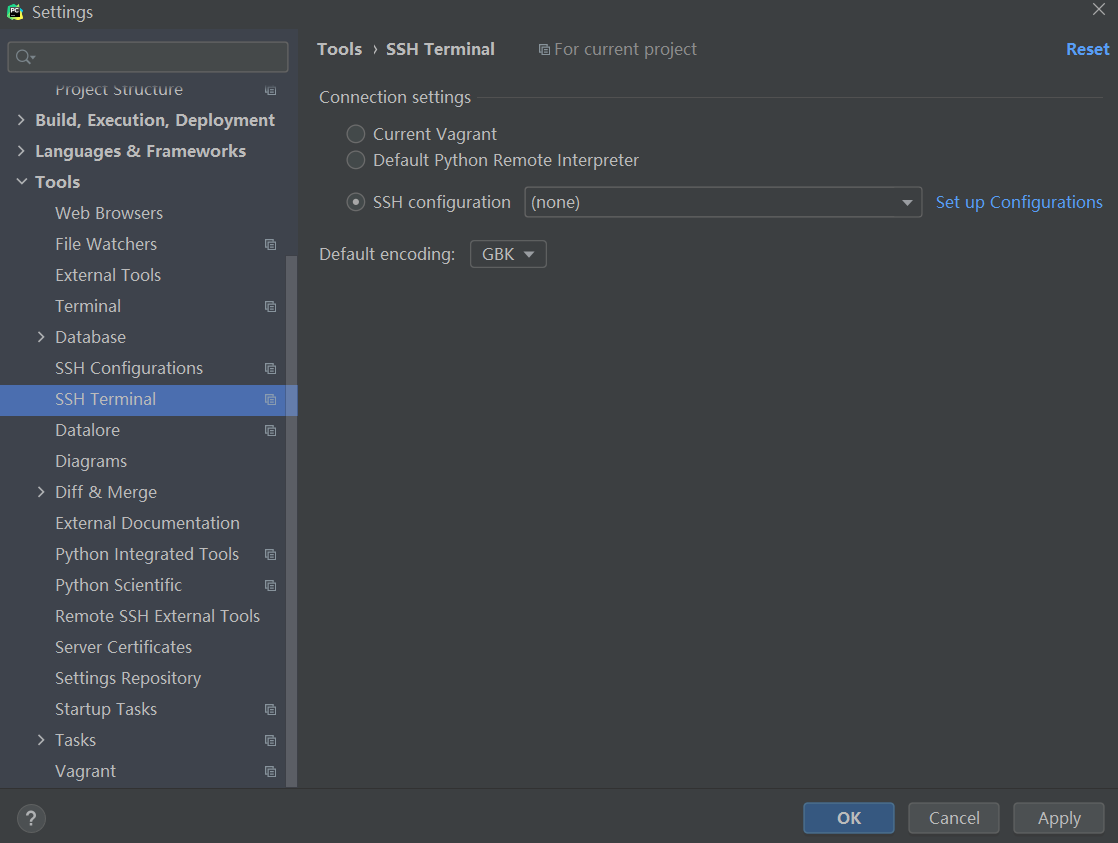This screenshot has width=1118, height=843.
Task: Click project-level icon next to Startup Tasks
Action: pyautogui.click(x=270, y=710)
